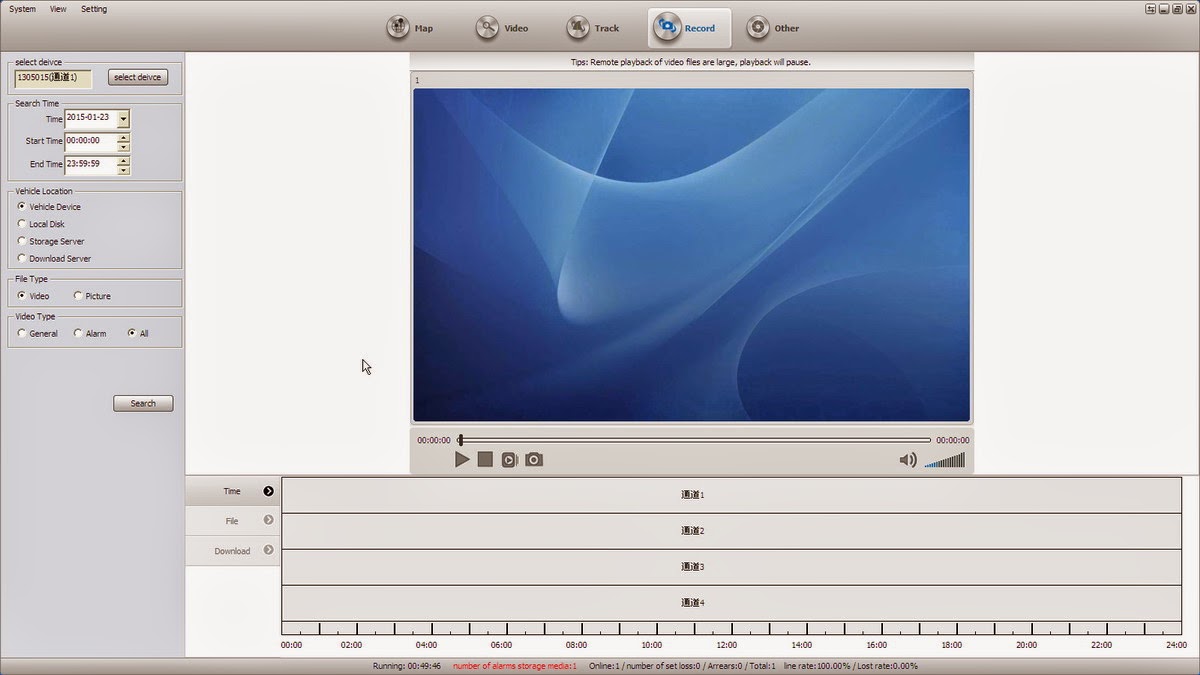Click the video preview window 1
This screenshot has height=675, width=1200.
point(691,255)
